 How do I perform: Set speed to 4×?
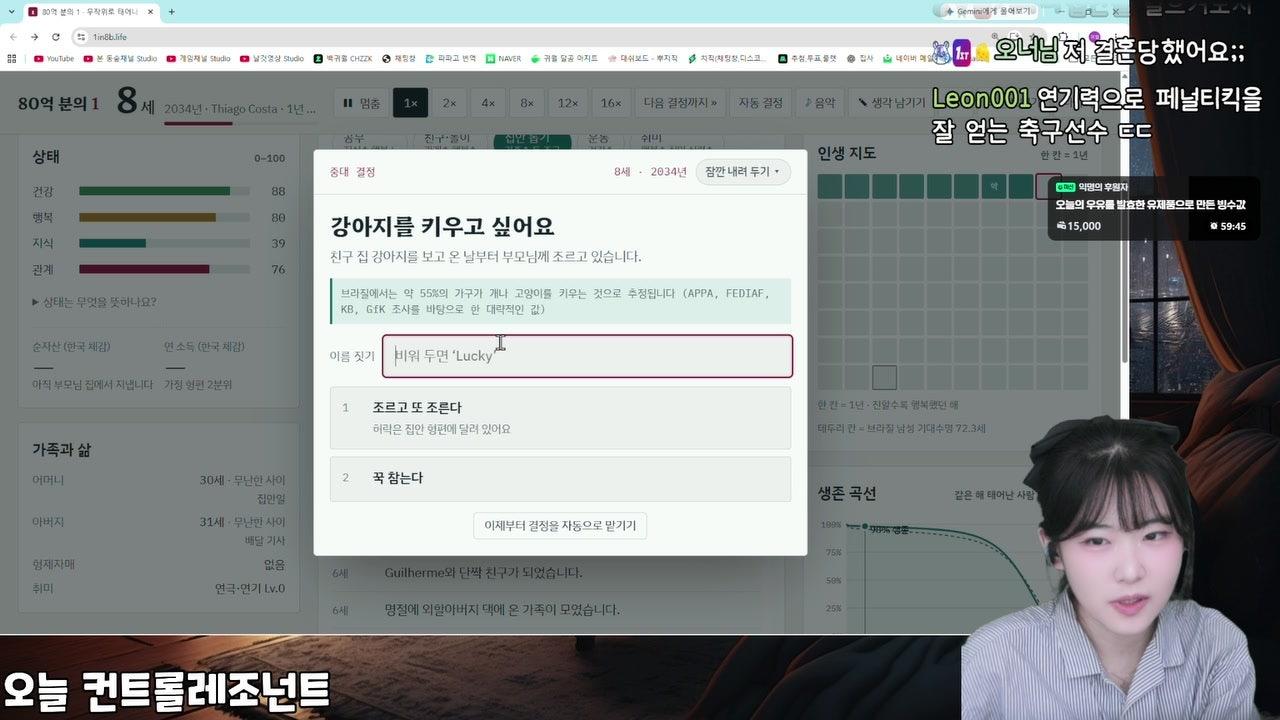tap(488, 103)
